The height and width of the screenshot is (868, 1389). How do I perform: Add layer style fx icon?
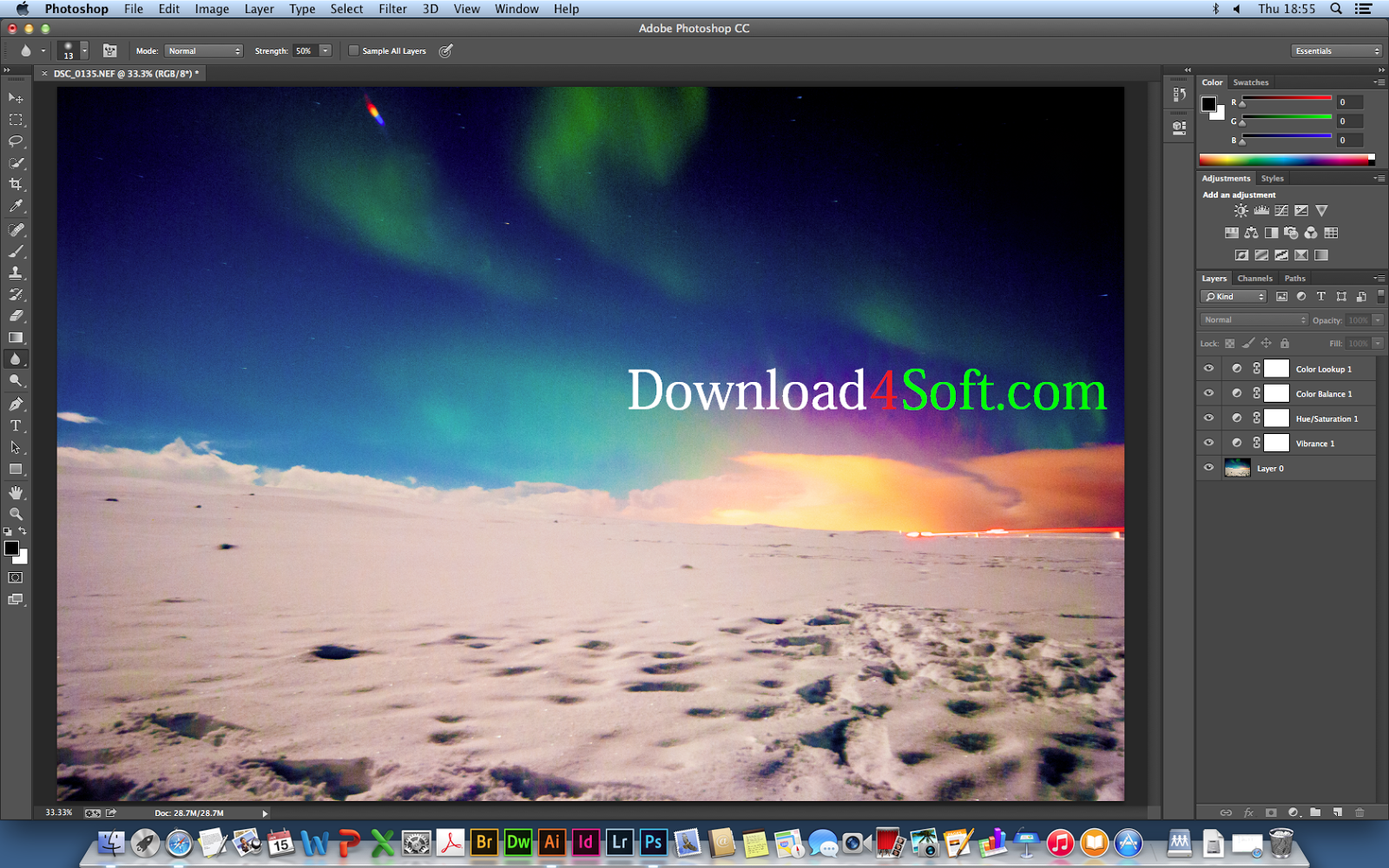click(1248, 812)
